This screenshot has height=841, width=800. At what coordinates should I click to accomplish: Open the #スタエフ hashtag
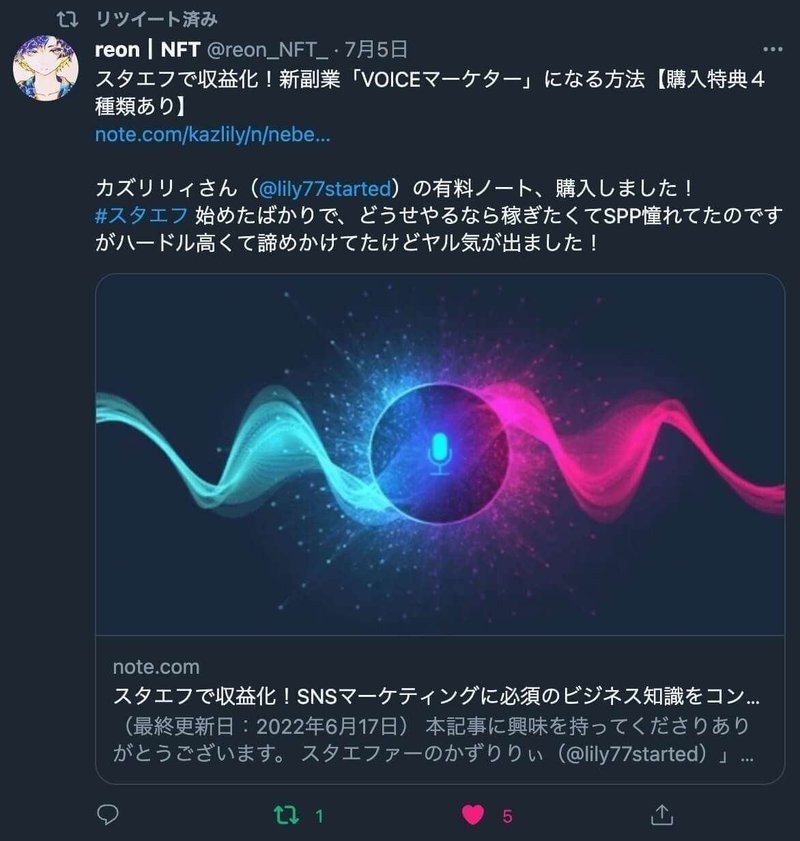coord(142,215)
